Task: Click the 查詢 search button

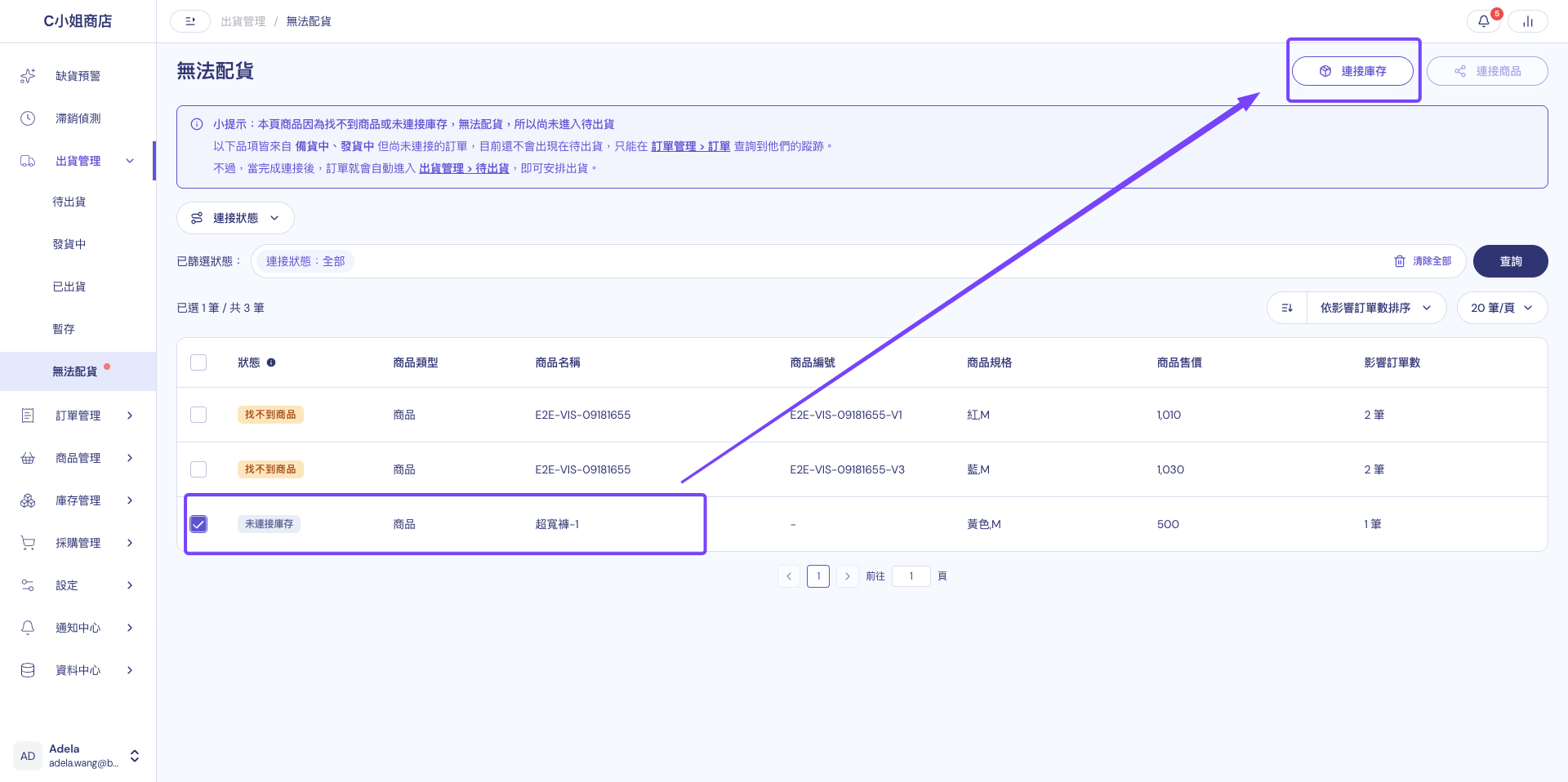Action: (x=1510, y=261)
